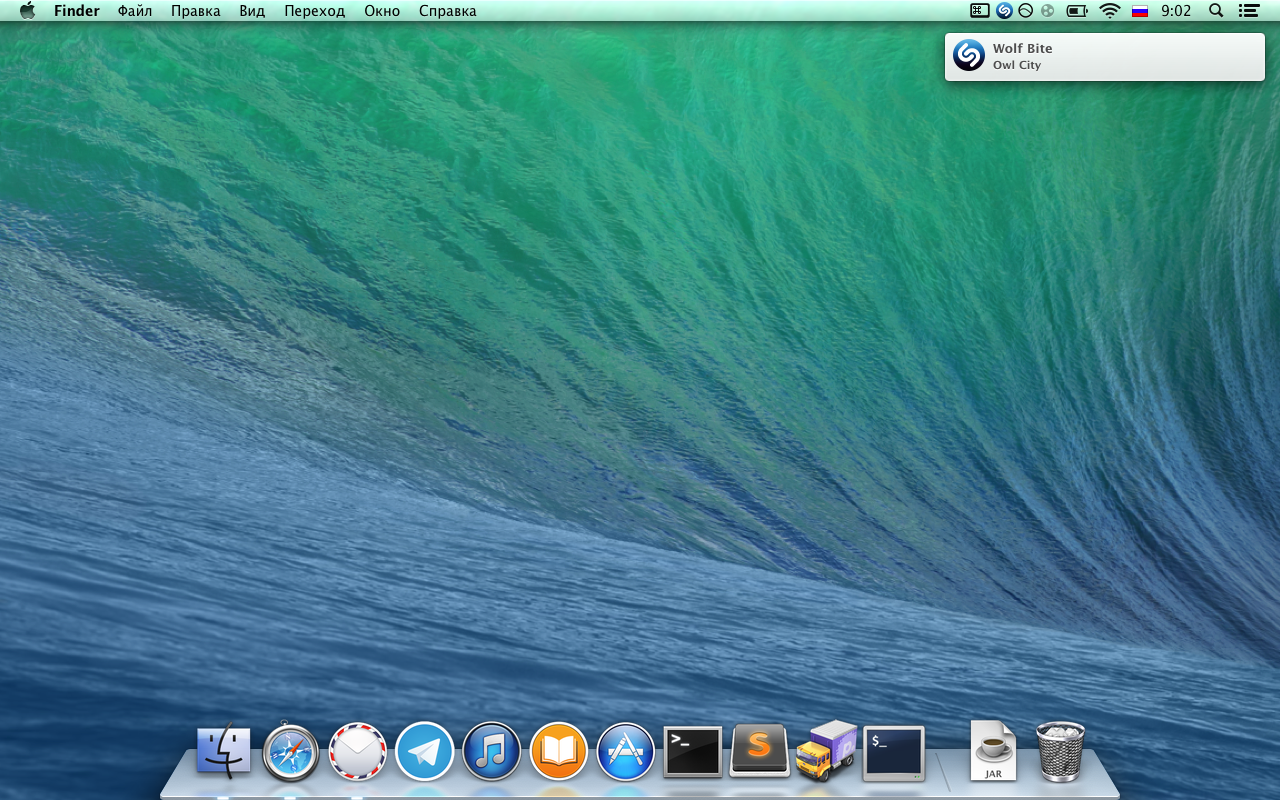Open the JAR file in dock
1280x800 pixels.
pyautogui.click(x=993, y=751)
